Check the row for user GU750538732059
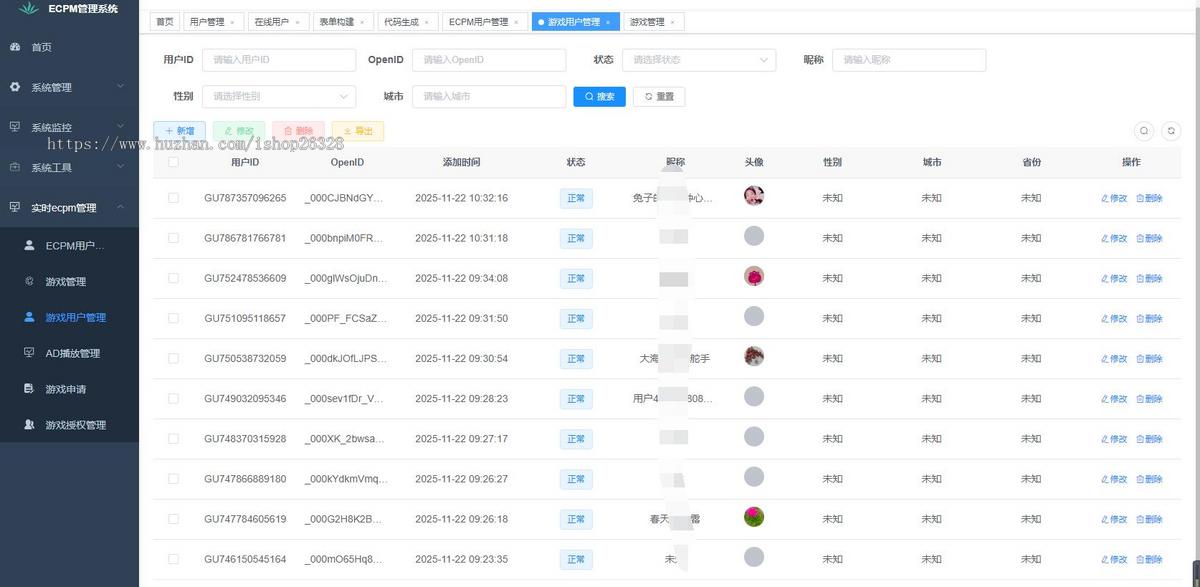Viewport: 1200px width, 587px height. coord(173,358)
